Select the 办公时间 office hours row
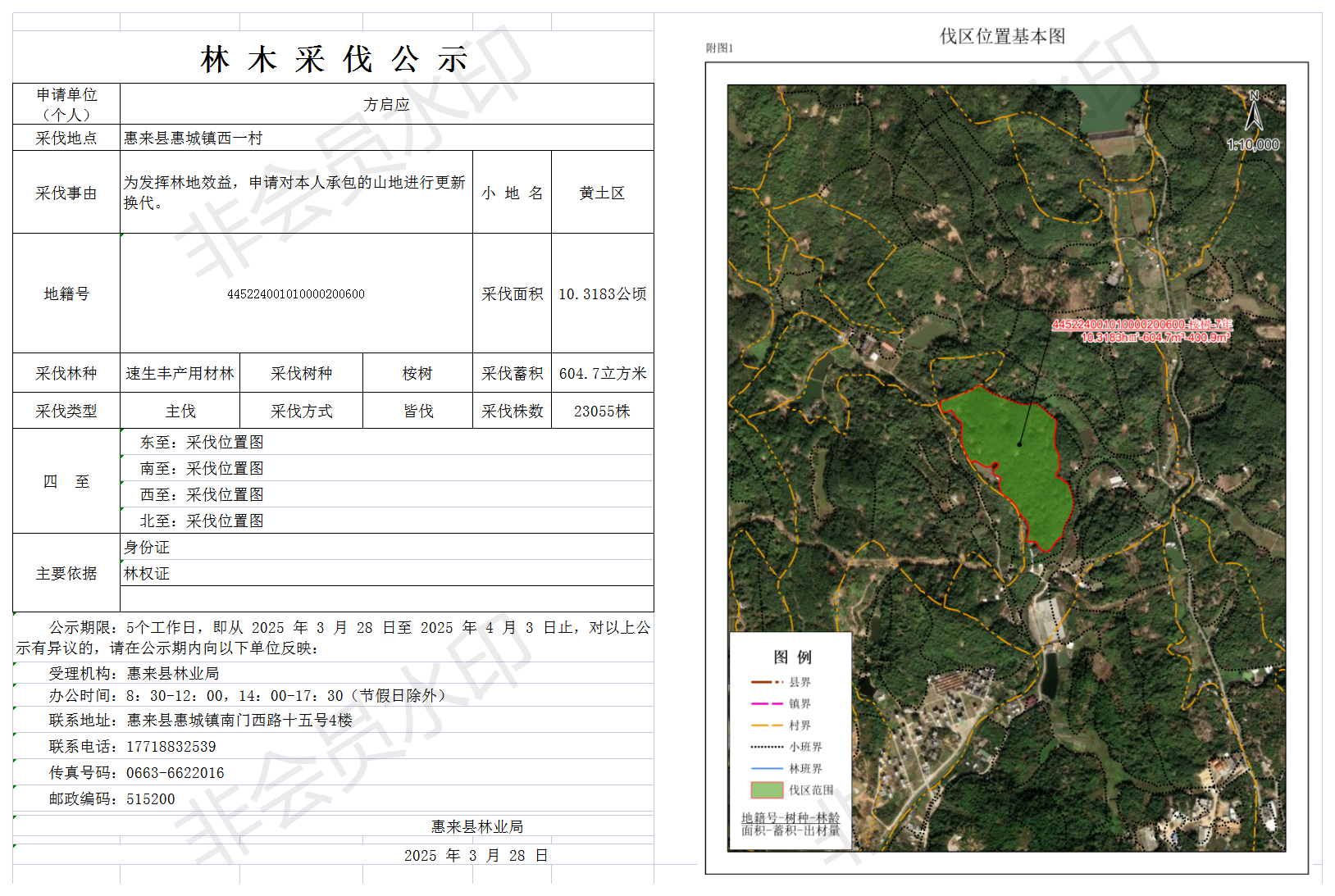1335x896 pixels. (x=333, y=695)
